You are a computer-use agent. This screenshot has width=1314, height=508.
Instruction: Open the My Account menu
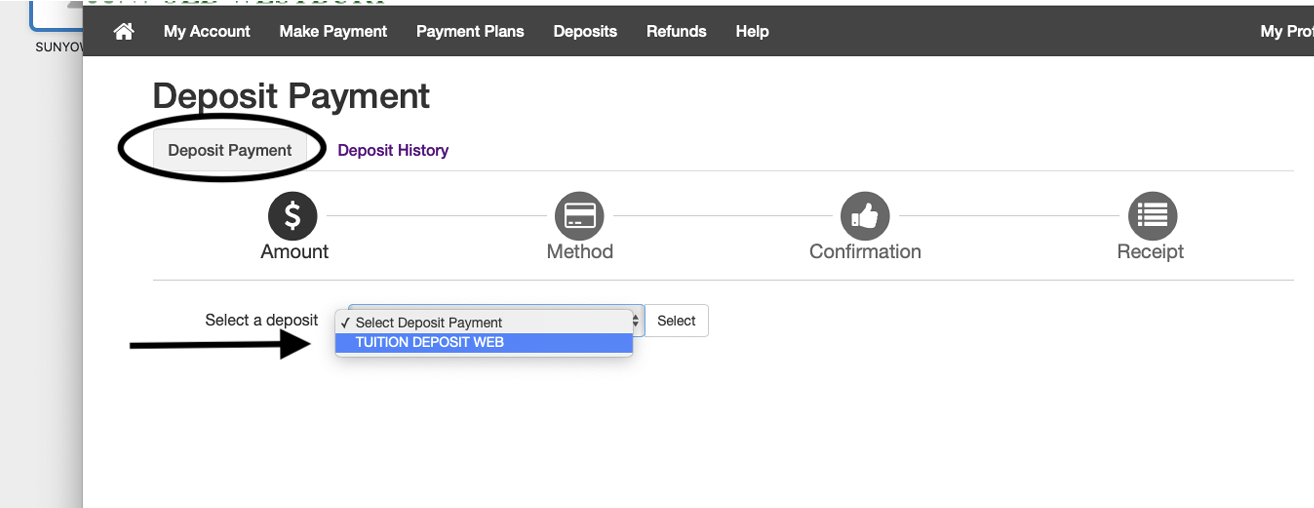point(207,31)
